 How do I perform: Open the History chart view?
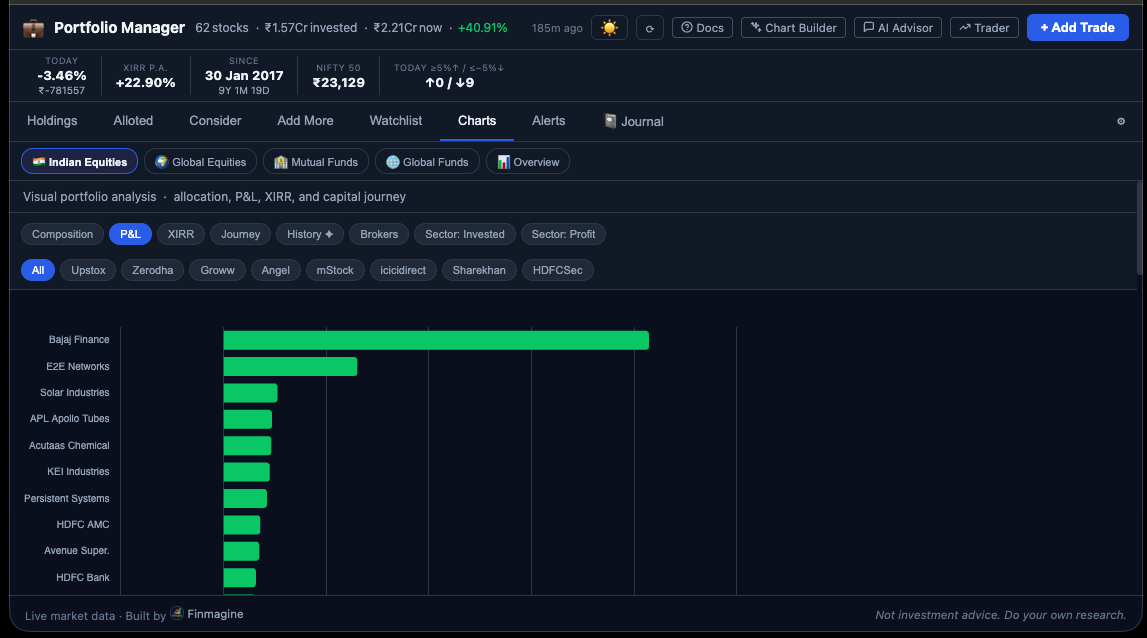[x=310, y=234]
